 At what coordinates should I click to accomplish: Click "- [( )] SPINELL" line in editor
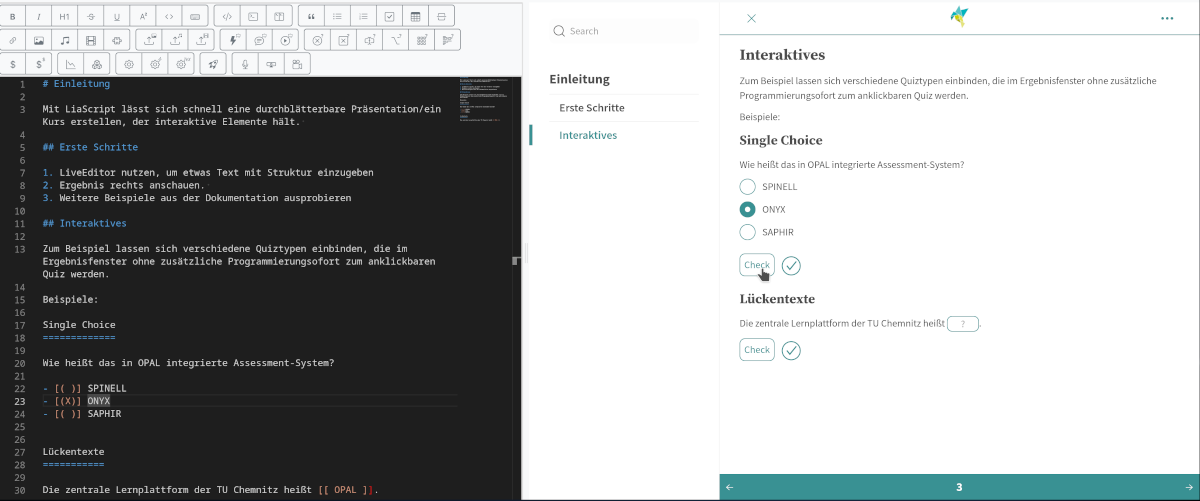[85, 388]
